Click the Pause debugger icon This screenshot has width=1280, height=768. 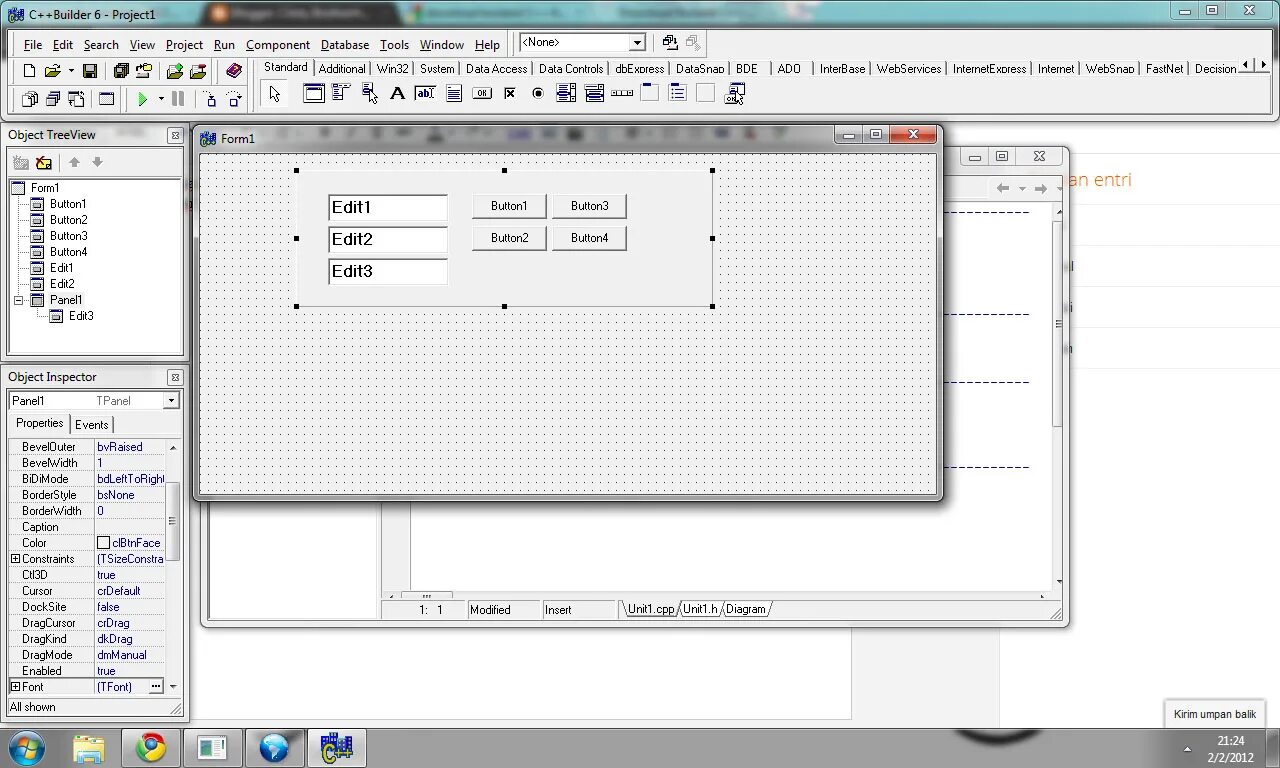[178, 99]
